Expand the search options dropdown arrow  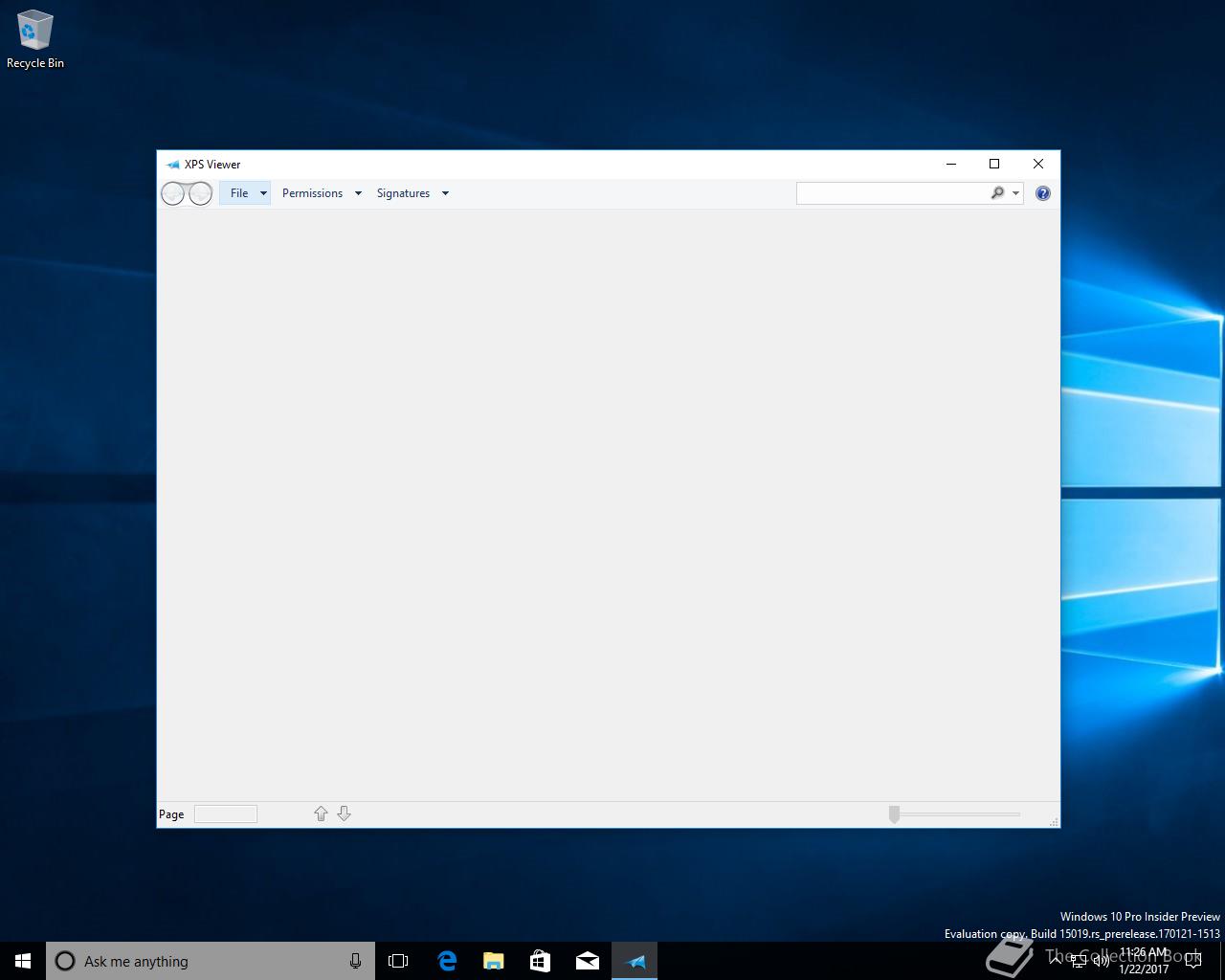[1015, 193]
